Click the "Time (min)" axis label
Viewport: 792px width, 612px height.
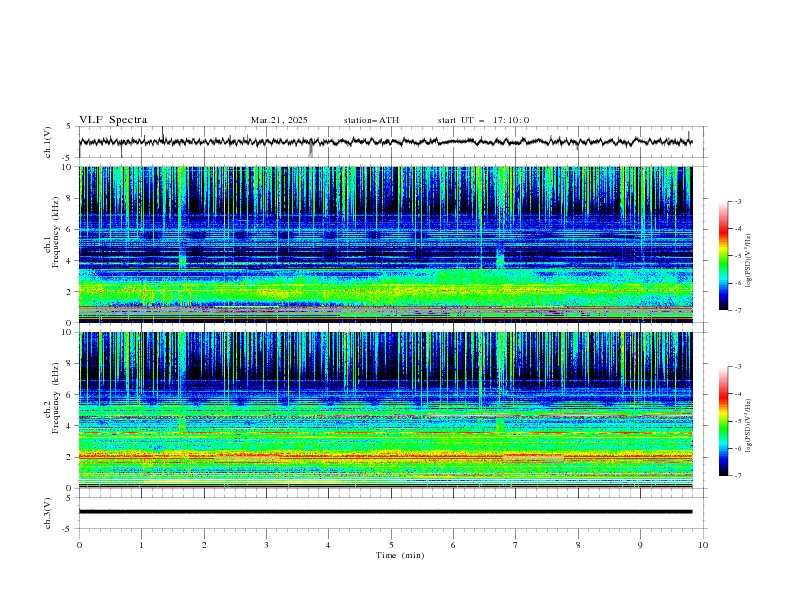(x=400, y=555)
